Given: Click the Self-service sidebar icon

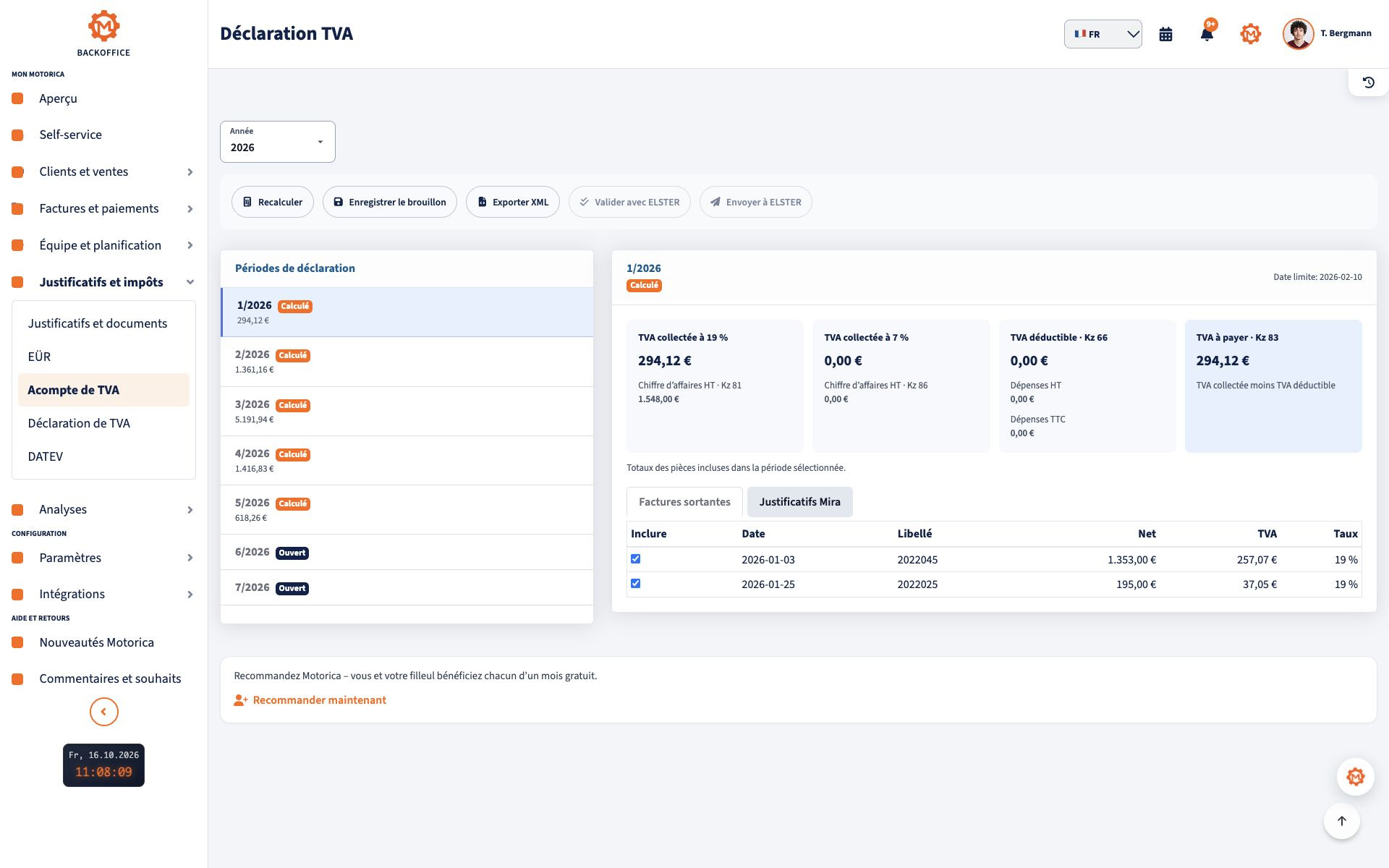Looking at the screenshot, I should pyautogui.click(x=18, y=135).
